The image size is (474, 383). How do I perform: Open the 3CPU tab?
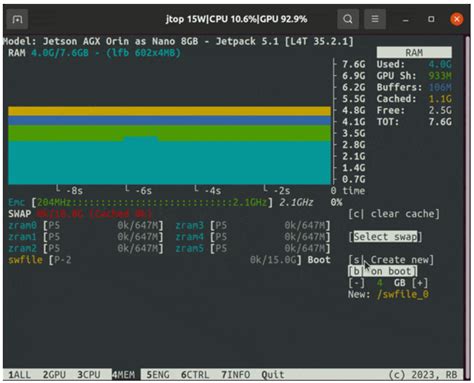(89, 375)
